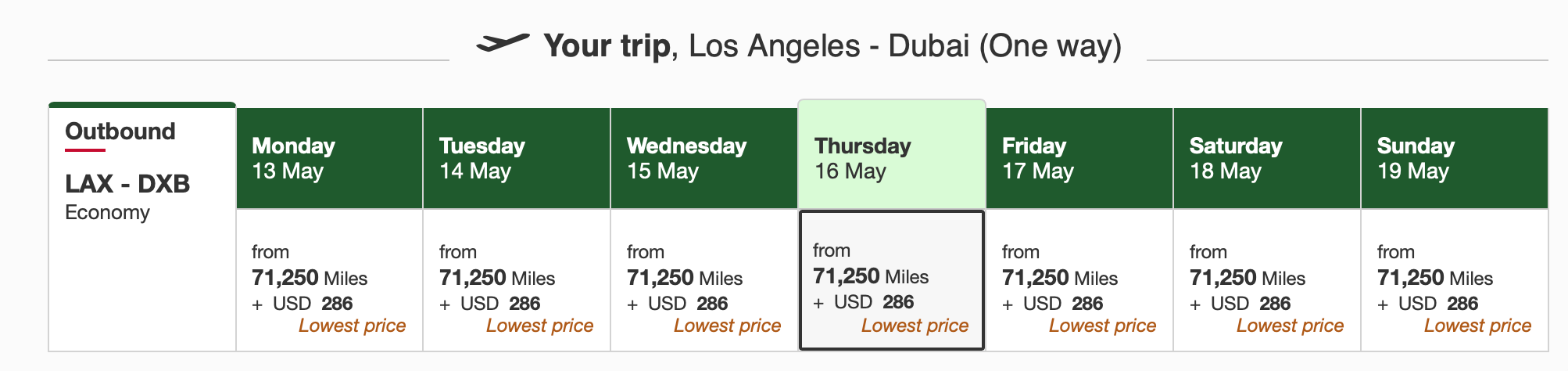Click the 71,250 Miles amount under Sunday
1568x371 pixels.
tap(1435, 278)
